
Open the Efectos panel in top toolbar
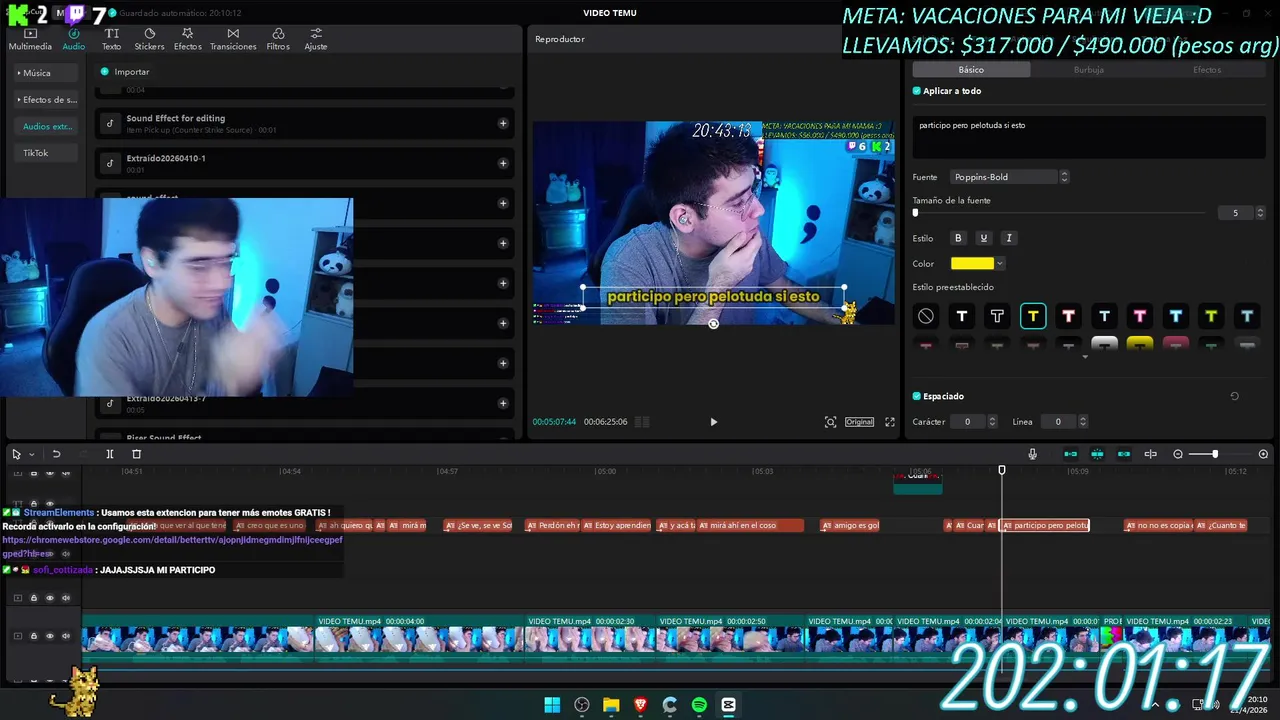[x=187, y=39]
